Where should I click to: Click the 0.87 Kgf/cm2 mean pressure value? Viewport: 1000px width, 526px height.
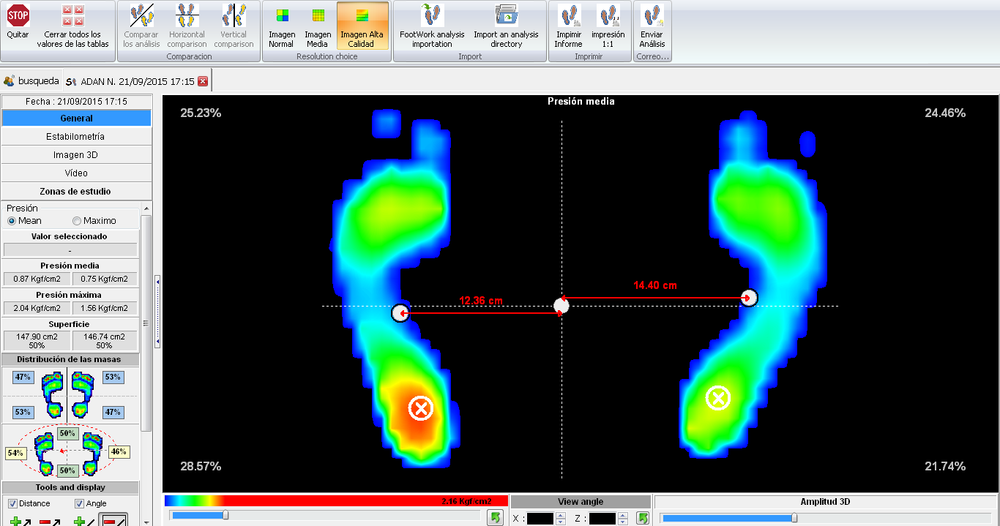point(37,279)
